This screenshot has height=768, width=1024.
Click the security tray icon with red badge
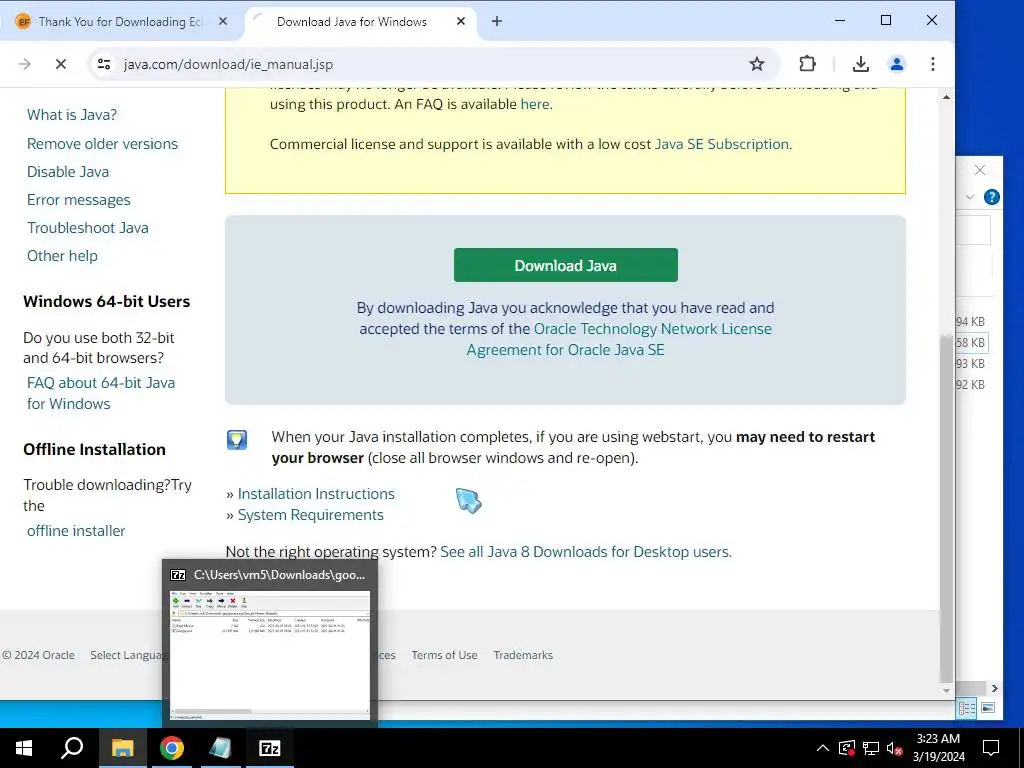pos(846,748)
